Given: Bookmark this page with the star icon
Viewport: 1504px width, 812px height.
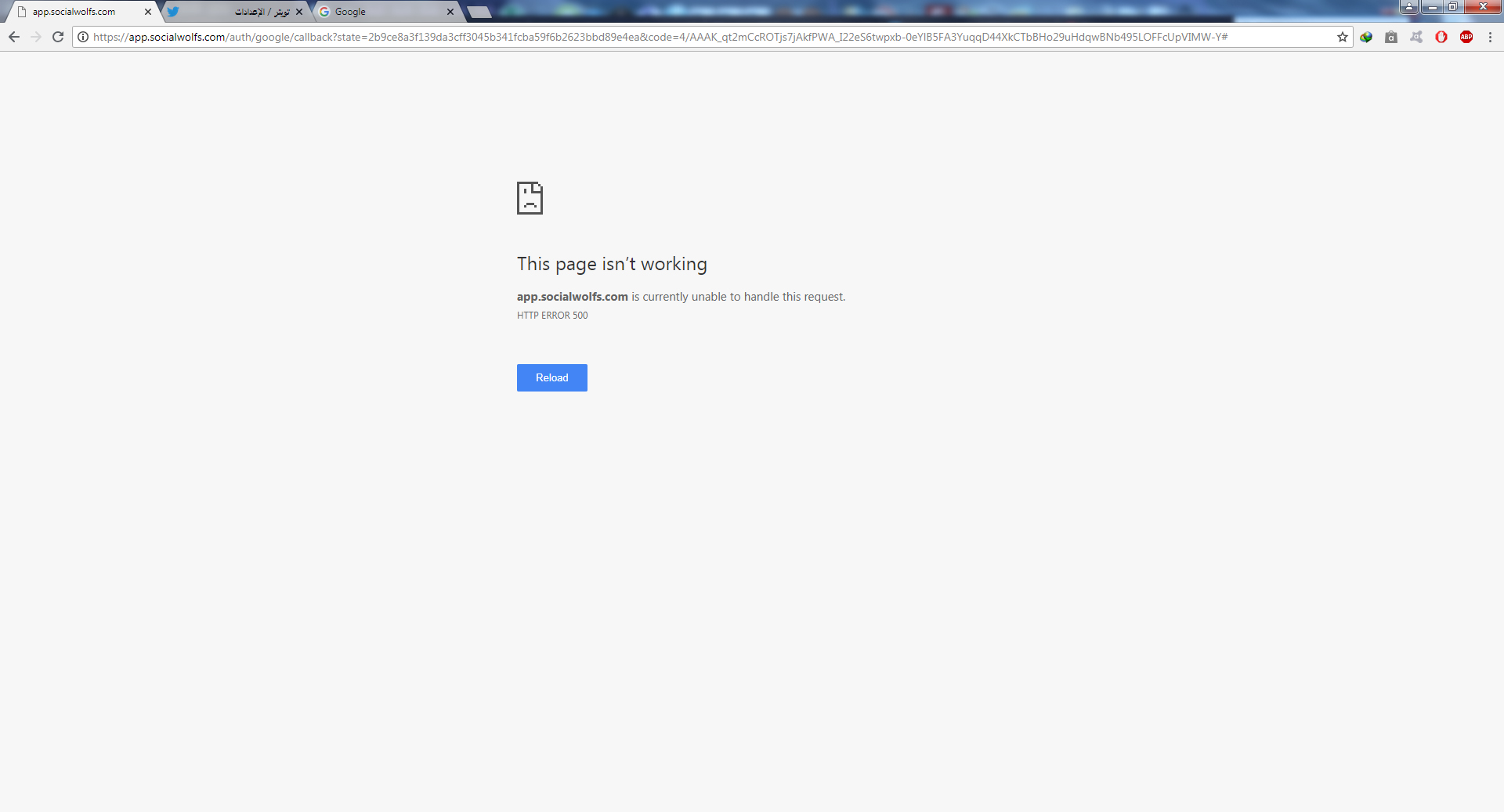Looking at the screenshot, I should (1342, 37).
